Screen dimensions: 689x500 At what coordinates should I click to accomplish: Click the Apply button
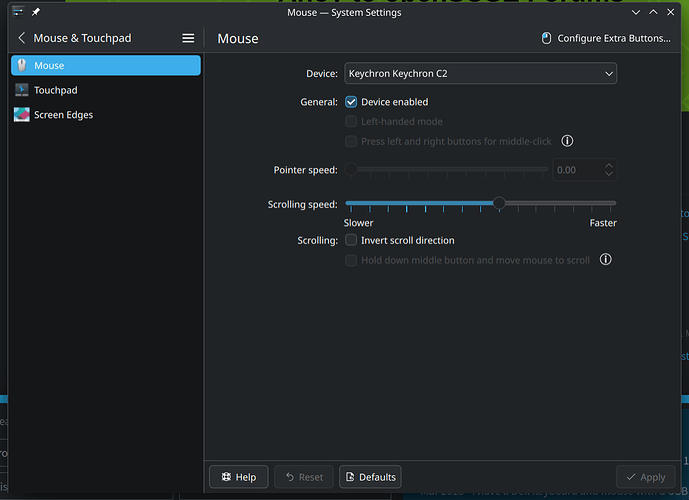pyautogui.click(x=645, y=477)
